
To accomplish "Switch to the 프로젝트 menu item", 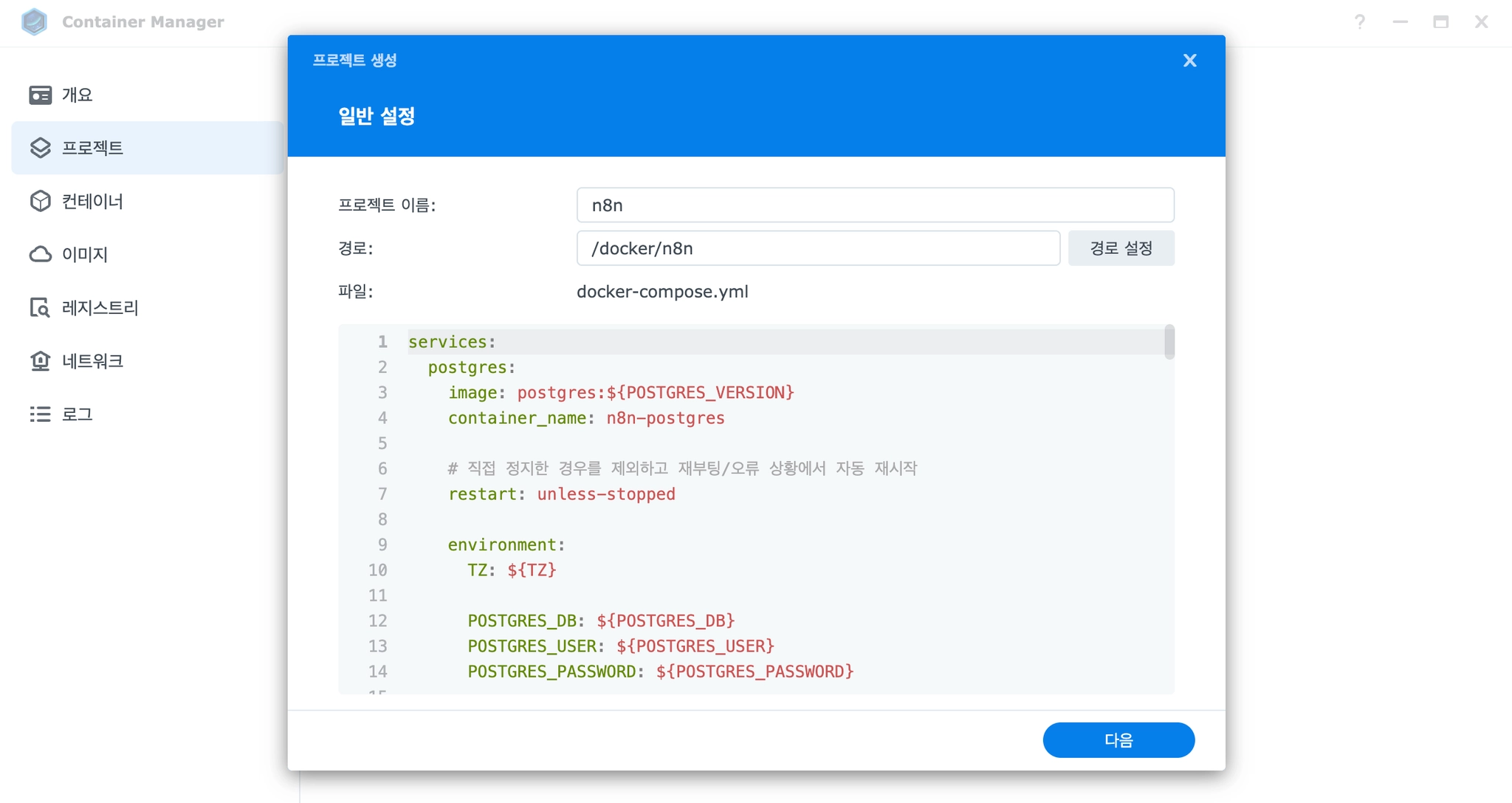I will (x=148, y=148).
